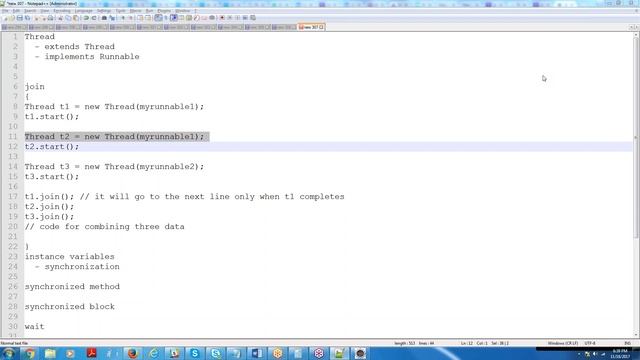Click the Cut toolbar icon
Viewport: 640px width, 360px height.
tap(60, 18)
